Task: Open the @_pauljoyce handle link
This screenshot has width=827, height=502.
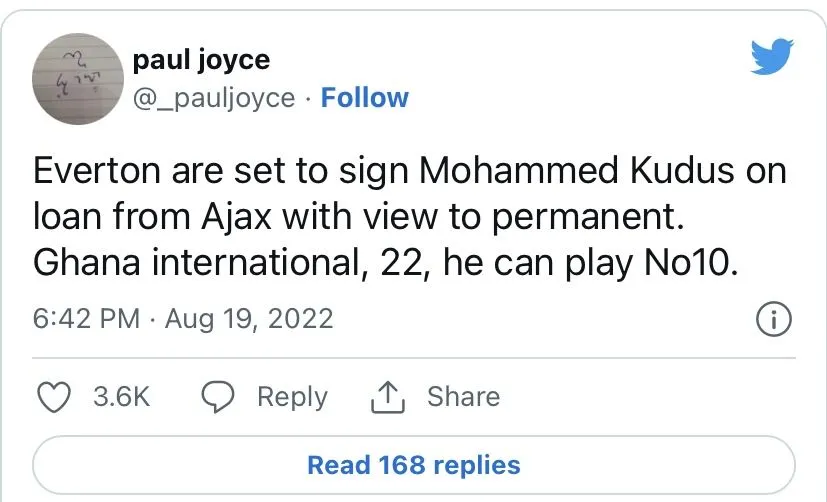Action: point(214,98)
